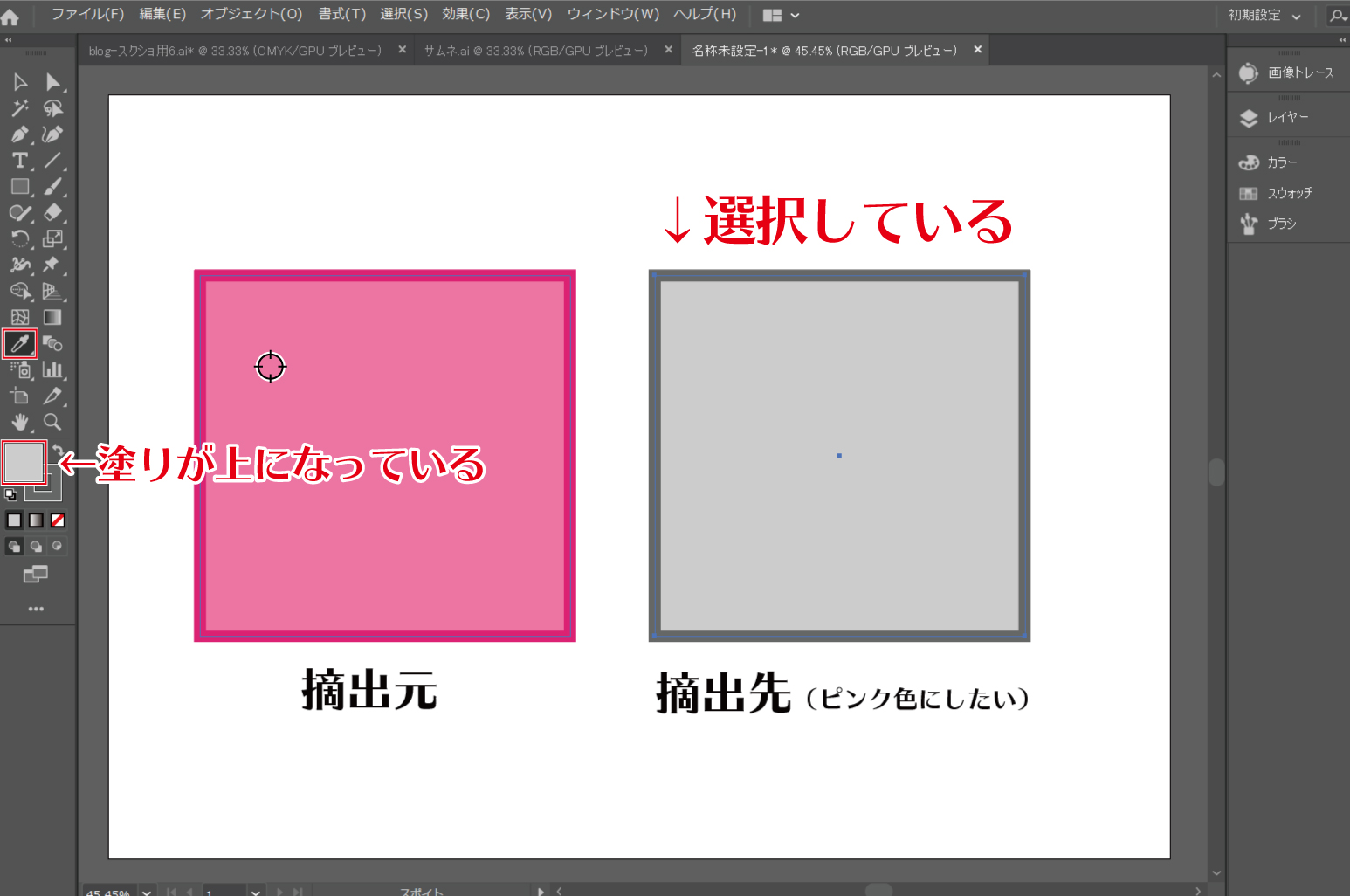This screenshot has height=896, width=1350.
Task: Select the Direct Selection tool
Action: tap(53, 82)
